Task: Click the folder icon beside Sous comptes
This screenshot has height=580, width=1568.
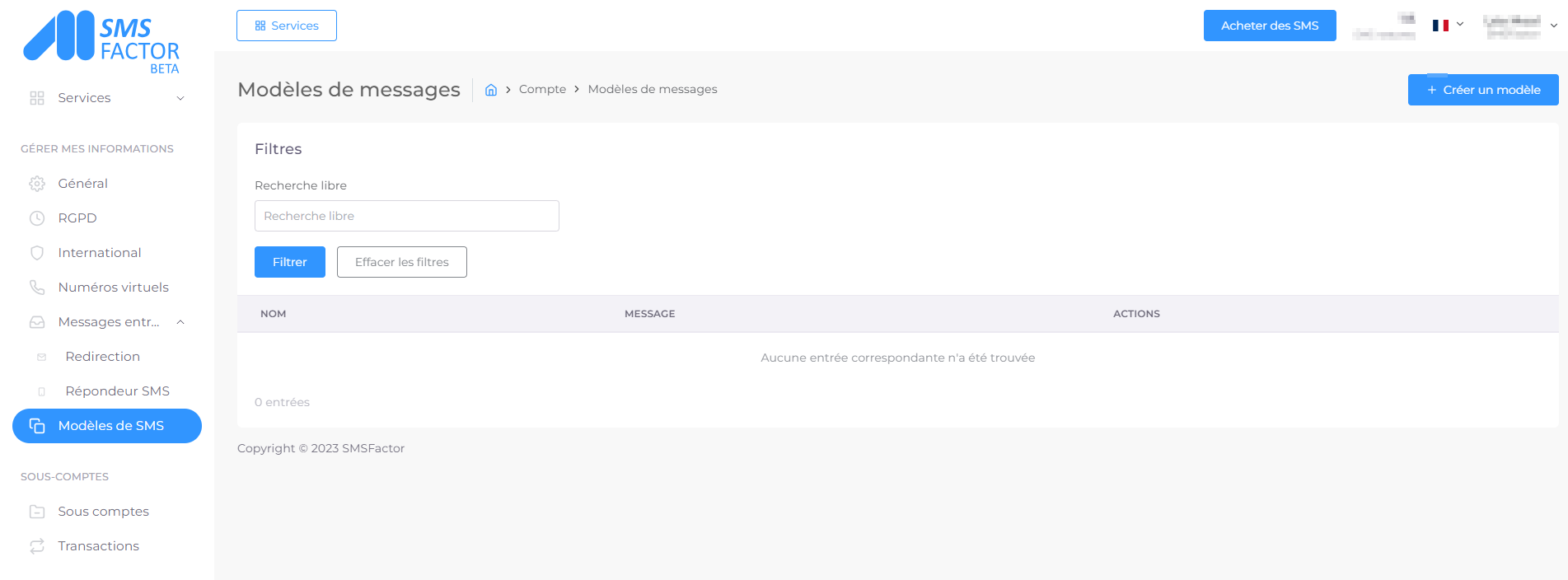Action: pos(37,512)
